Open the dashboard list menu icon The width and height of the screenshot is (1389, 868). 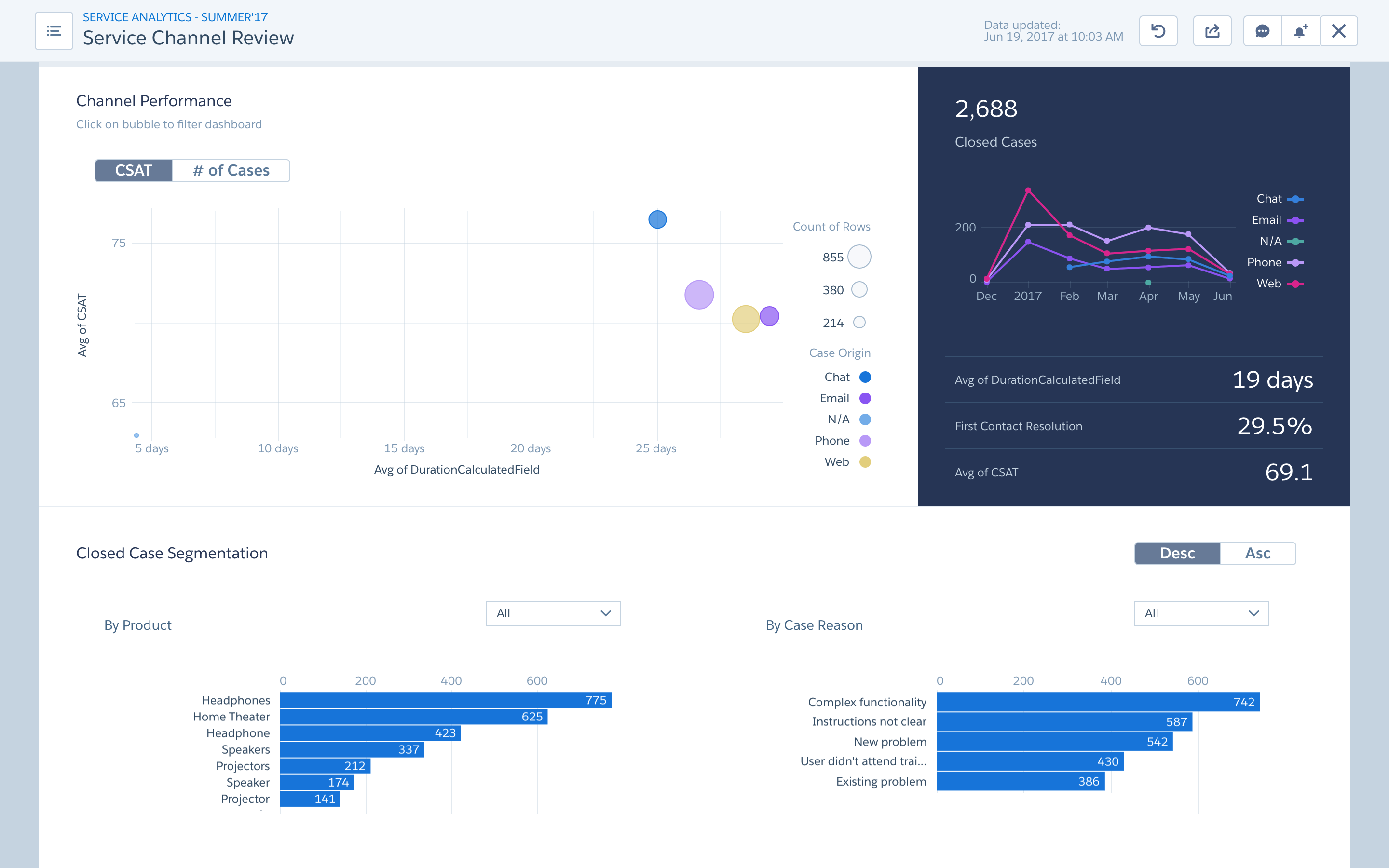[54, 31]
